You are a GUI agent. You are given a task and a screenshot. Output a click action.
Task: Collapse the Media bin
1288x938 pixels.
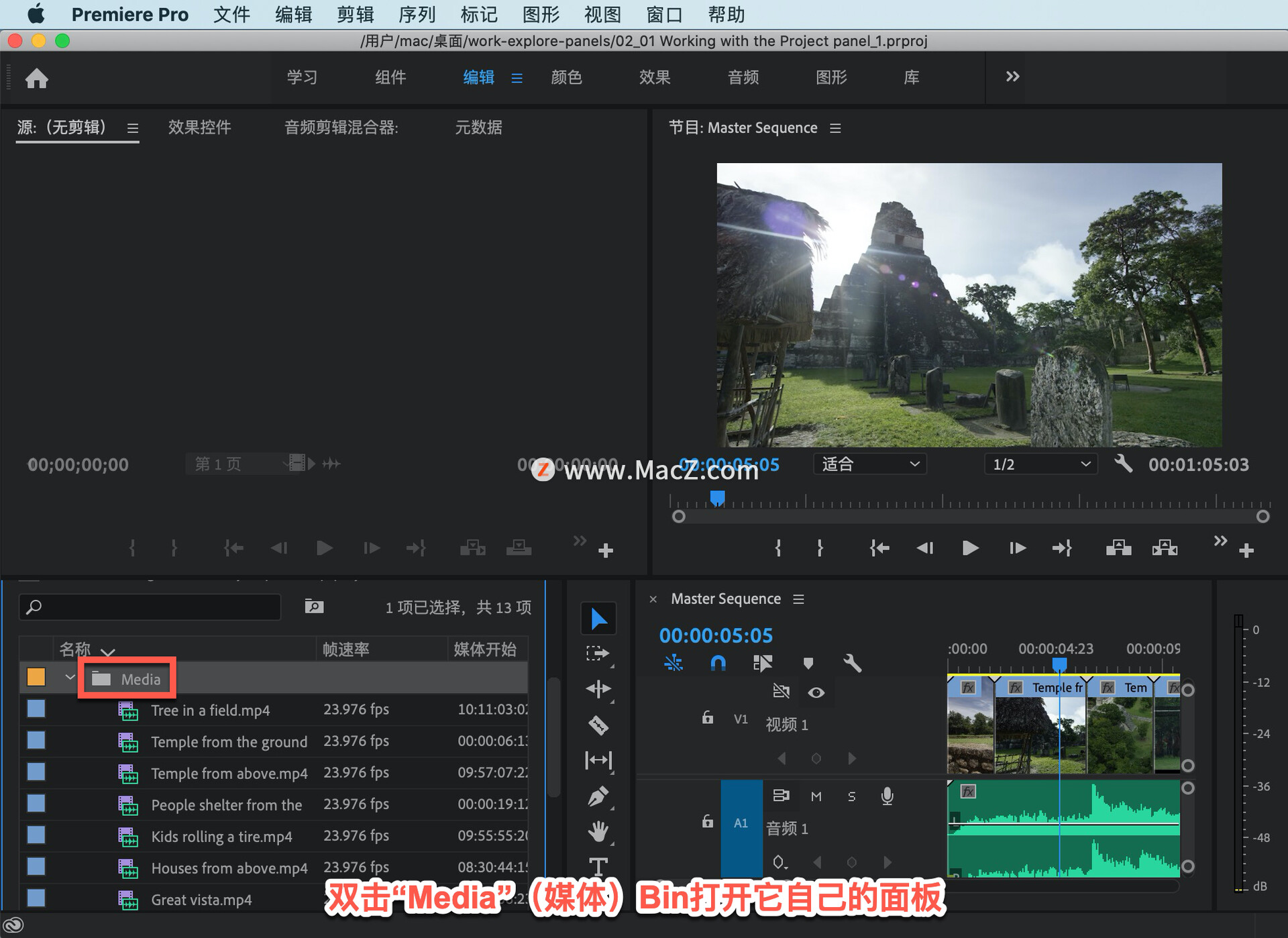[70, 677]
